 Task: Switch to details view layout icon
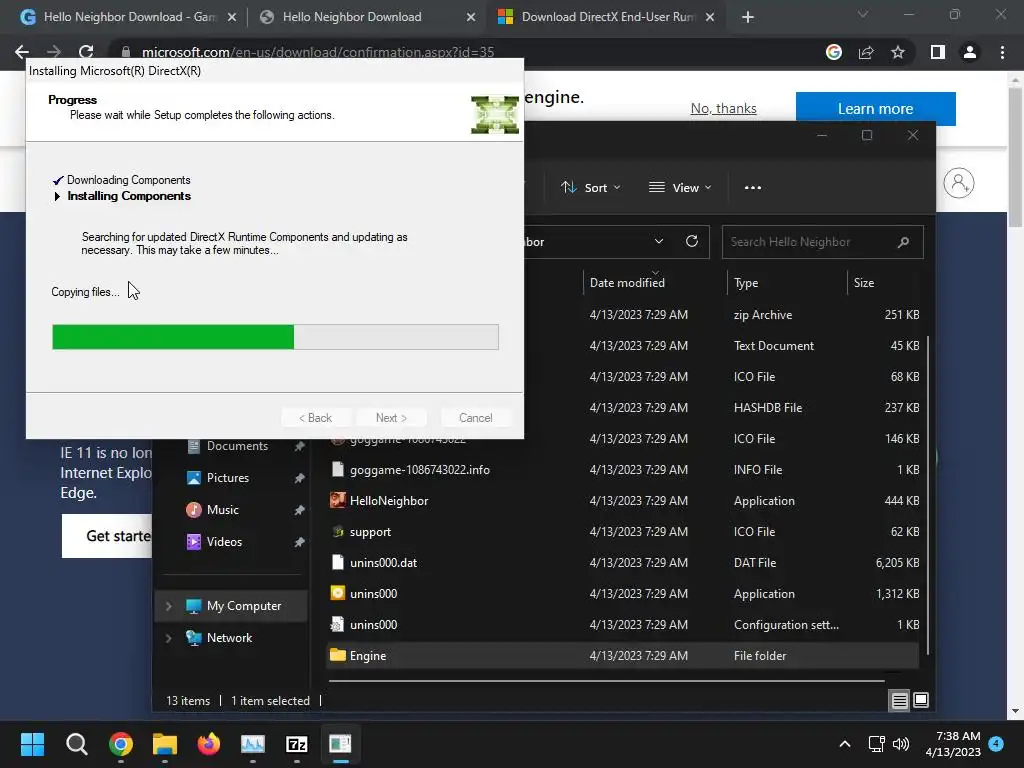(x=899, y=701)
